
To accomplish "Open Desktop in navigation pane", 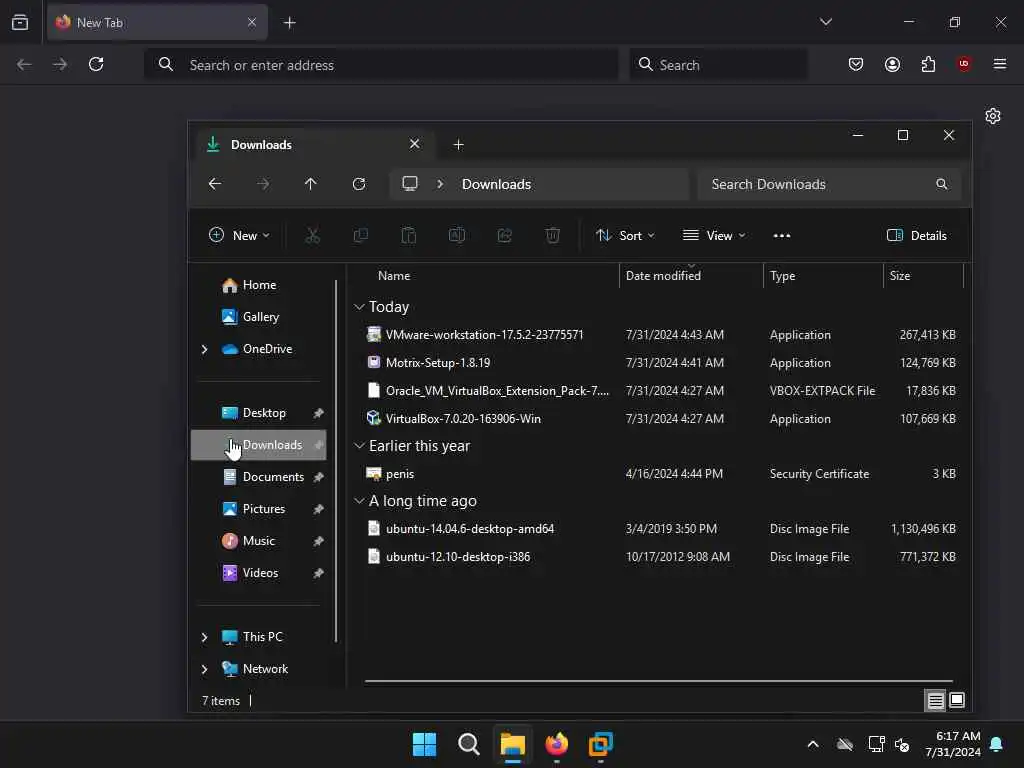I will pyautogui.click(x=259, y=413).
